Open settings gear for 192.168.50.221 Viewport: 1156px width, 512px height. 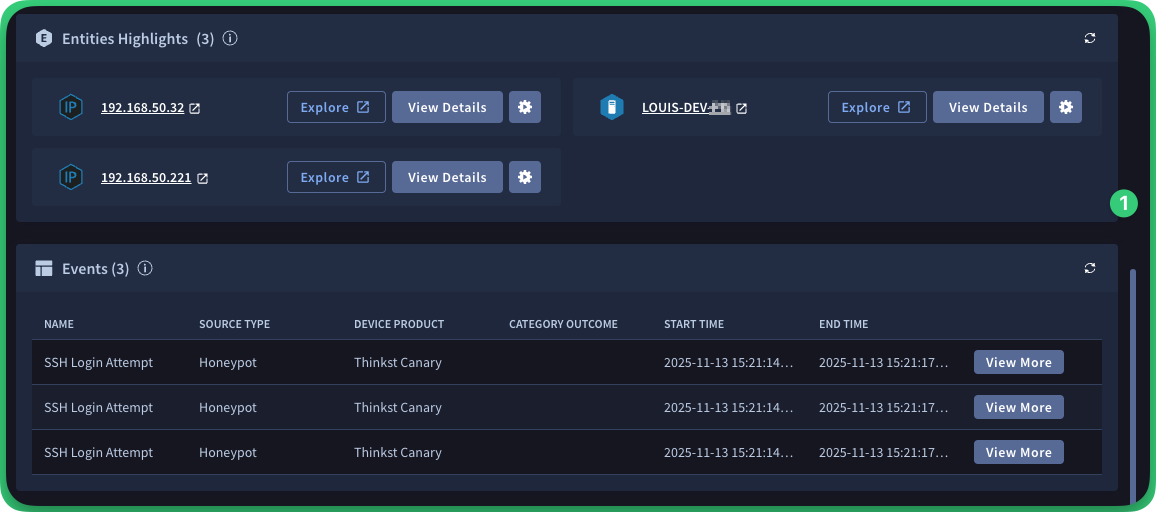pyautogui.click(x=525, y=177)
